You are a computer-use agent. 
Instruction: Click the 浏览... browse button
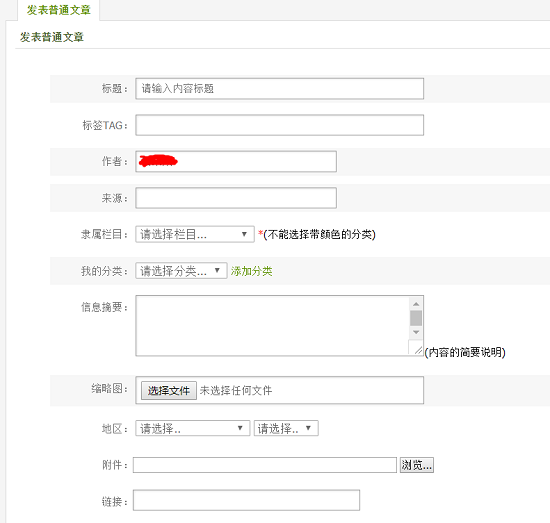click(417, 465)
